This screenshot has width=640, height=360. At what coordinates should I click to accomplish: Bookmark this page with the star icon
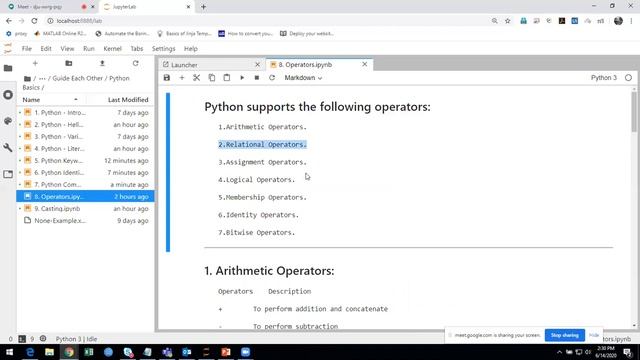[507, 21]
